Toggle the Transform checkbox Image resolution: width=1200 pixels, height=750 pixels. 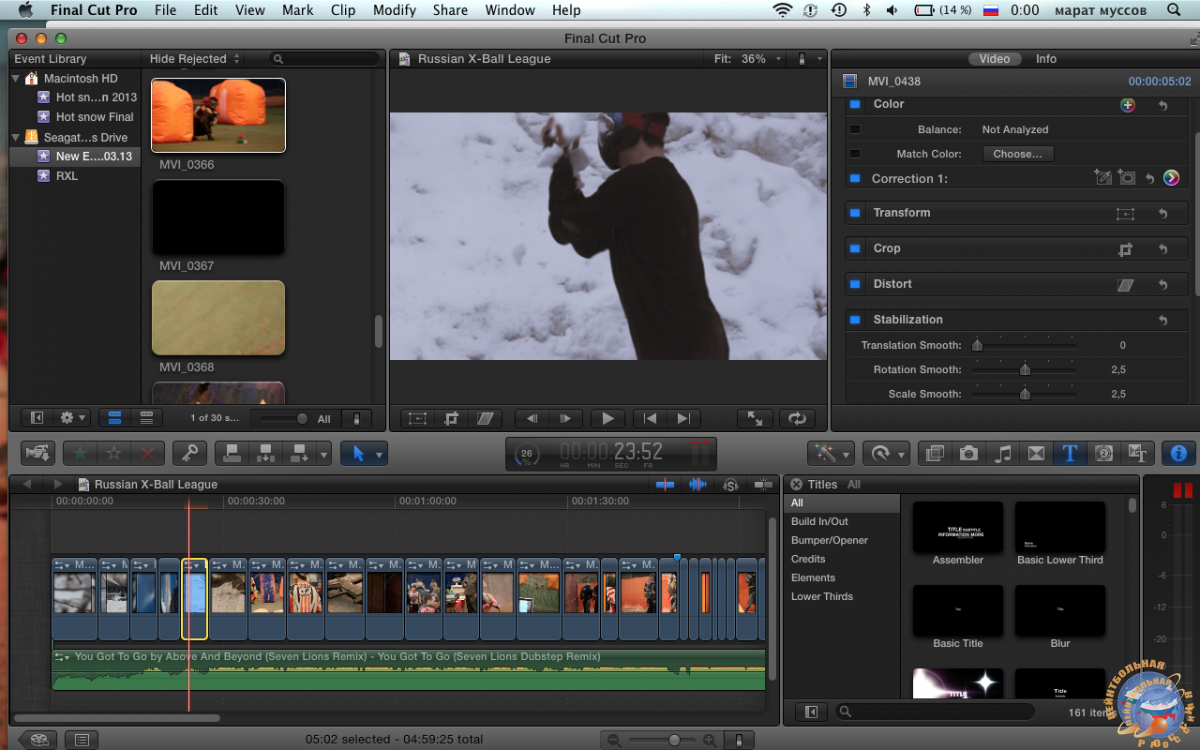[x=855, y=213]
